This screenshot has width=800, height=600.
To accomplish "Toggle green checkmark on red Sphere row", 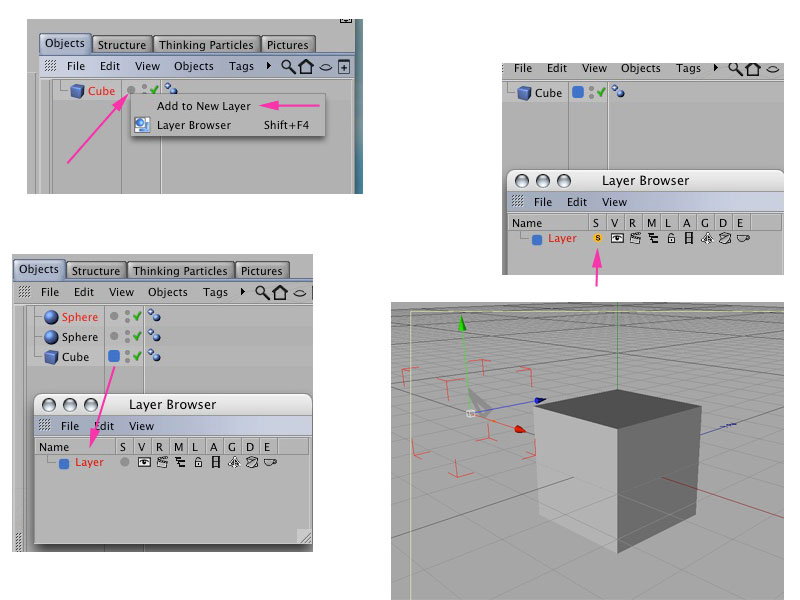I will click(x=137, y=316).
